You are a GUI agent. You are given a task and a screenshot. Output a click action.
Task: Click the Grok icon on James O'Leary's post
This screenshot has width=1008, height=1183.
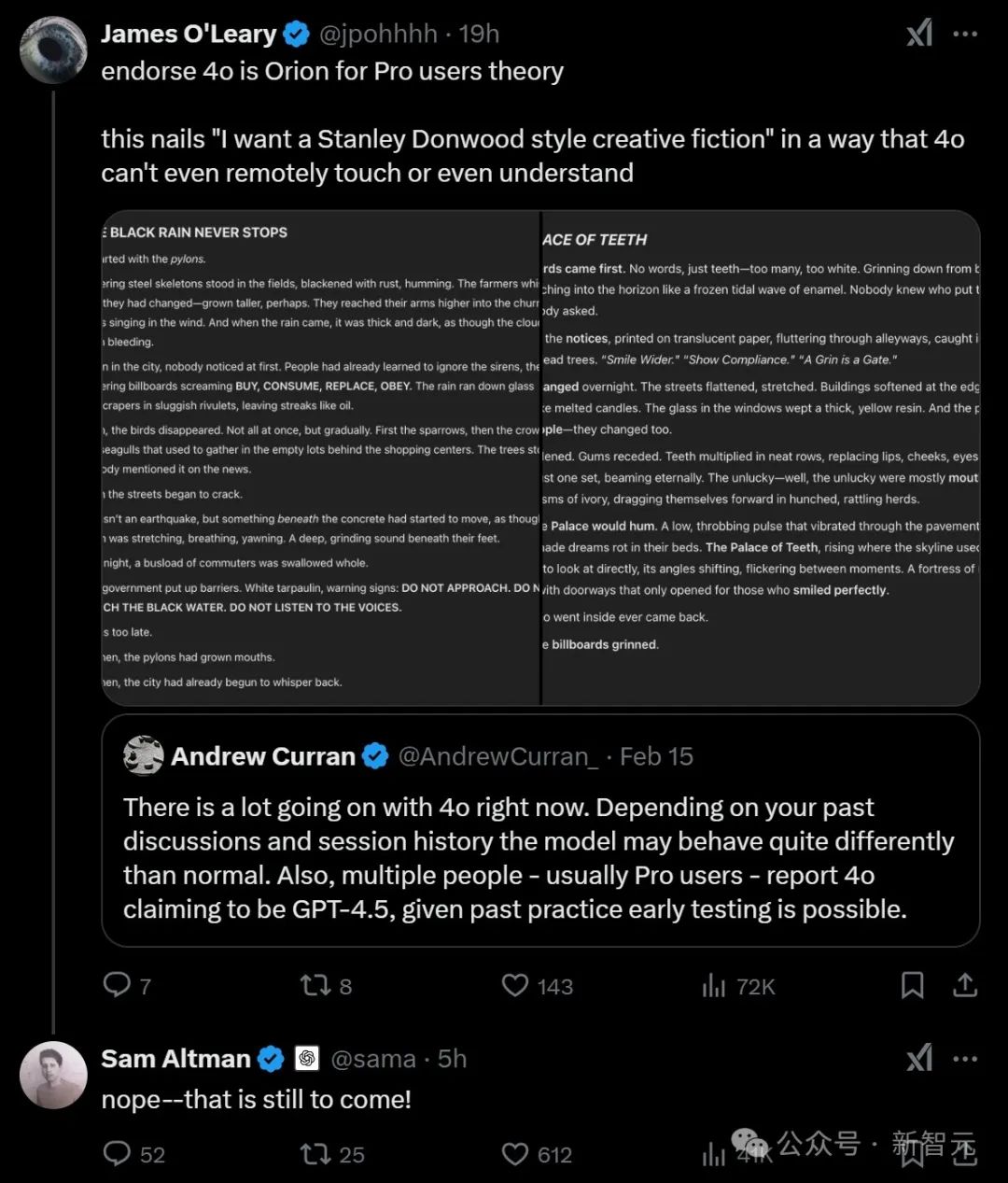[919, 34]
